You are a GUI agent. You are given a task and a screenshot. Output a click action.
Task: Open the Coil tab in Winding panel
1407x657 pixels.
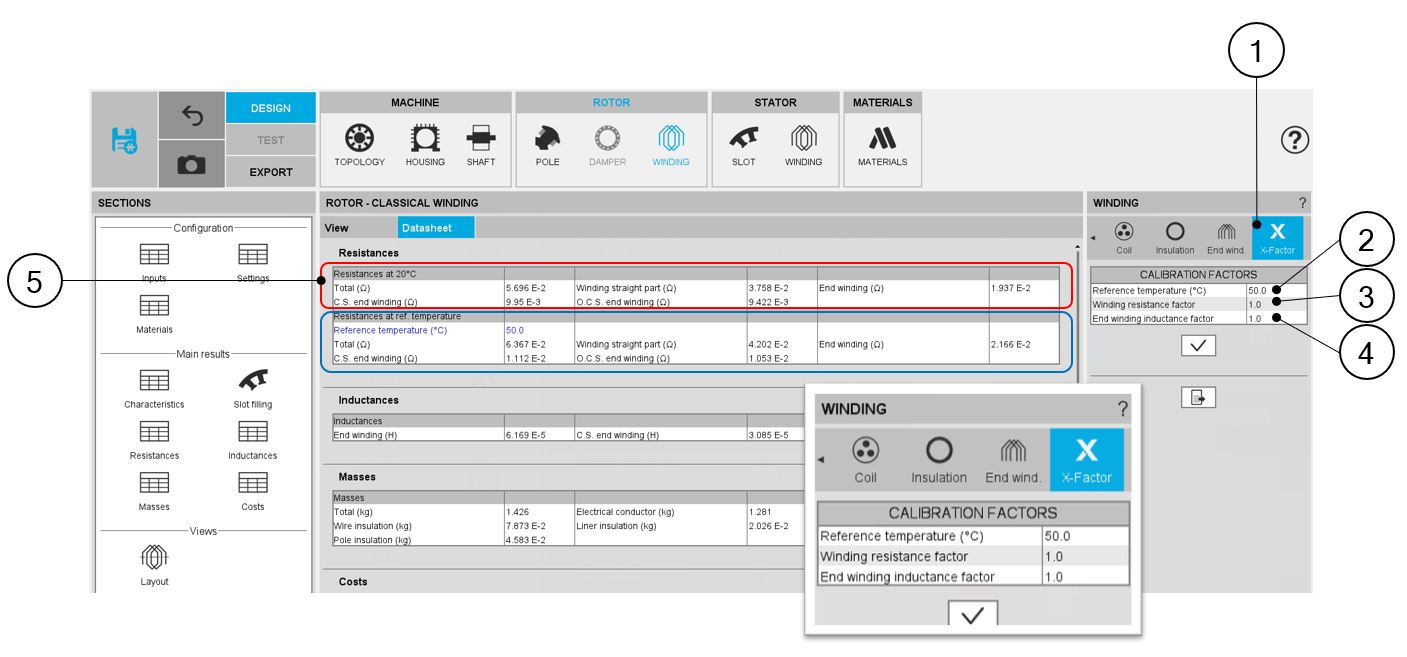pos(1123,236)
